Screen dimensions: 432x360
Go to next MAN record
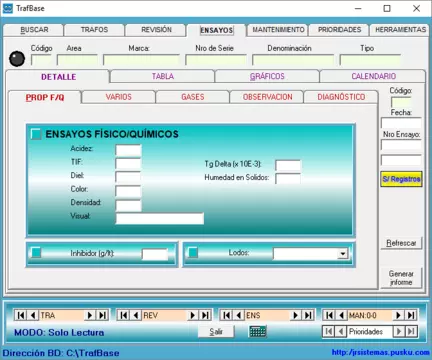coord(398,315)
